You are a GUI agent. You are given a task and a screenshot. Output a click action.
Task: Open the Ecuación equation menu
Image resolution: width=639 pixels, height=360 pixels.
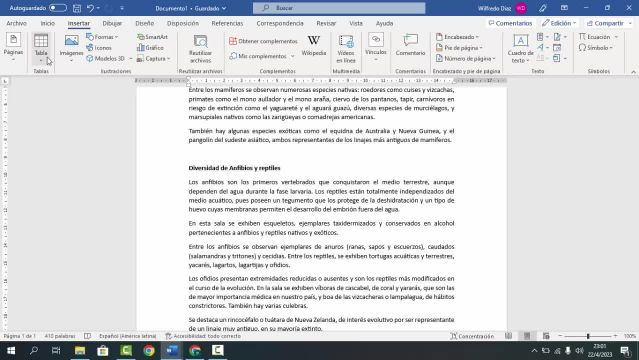click(598, 37)
